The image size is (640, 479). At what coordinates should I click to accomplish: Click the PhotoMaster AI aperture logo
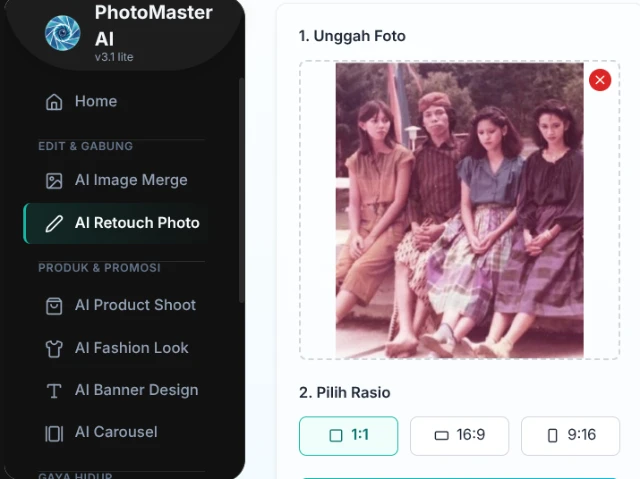click(x=62, y=33)
